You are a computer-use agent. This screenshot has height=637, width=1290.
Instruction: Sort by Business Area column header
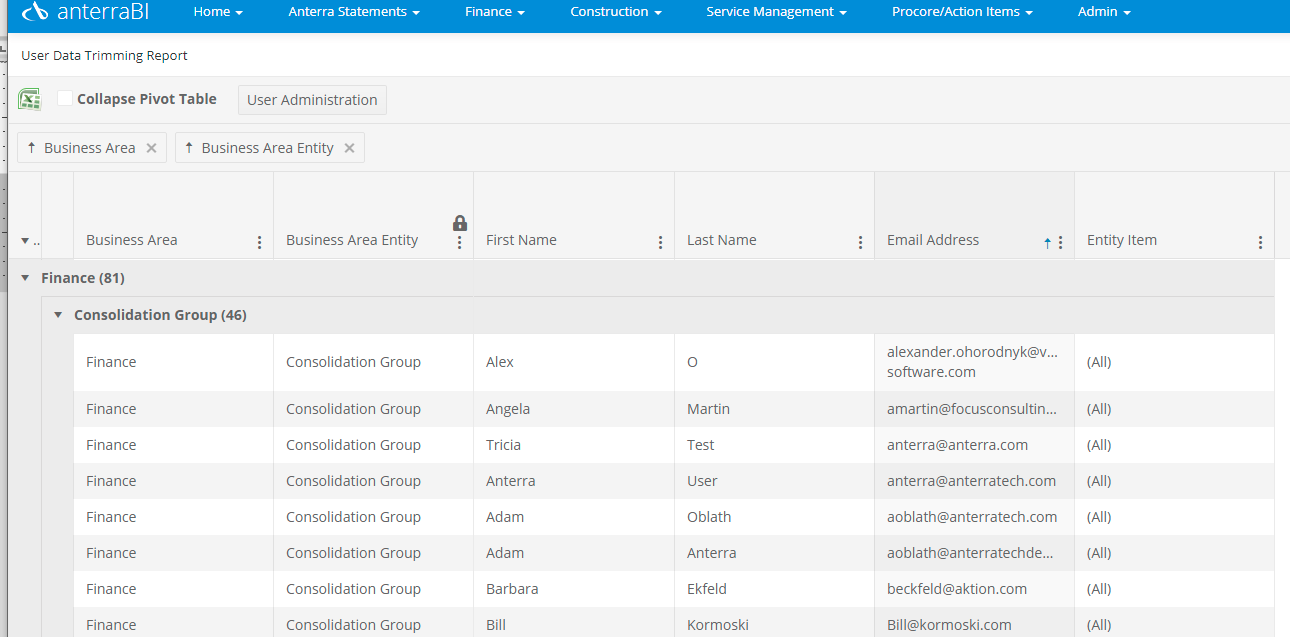[132, 240]
